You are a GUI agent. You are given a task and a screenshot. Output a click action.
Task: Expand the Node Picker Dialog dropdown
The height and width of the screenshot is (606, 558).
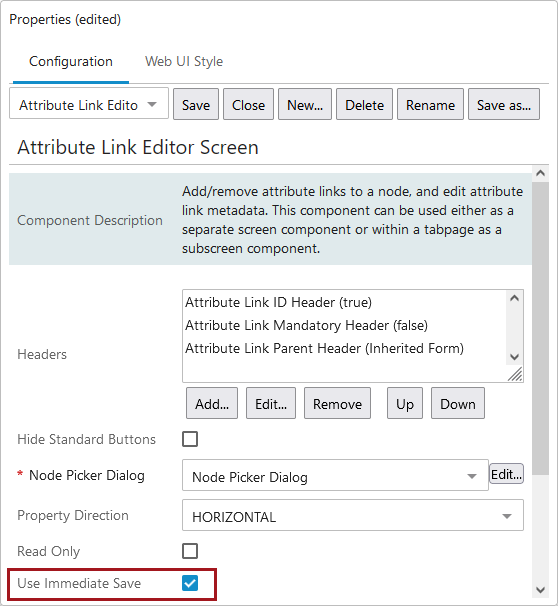tap(335, 476)
